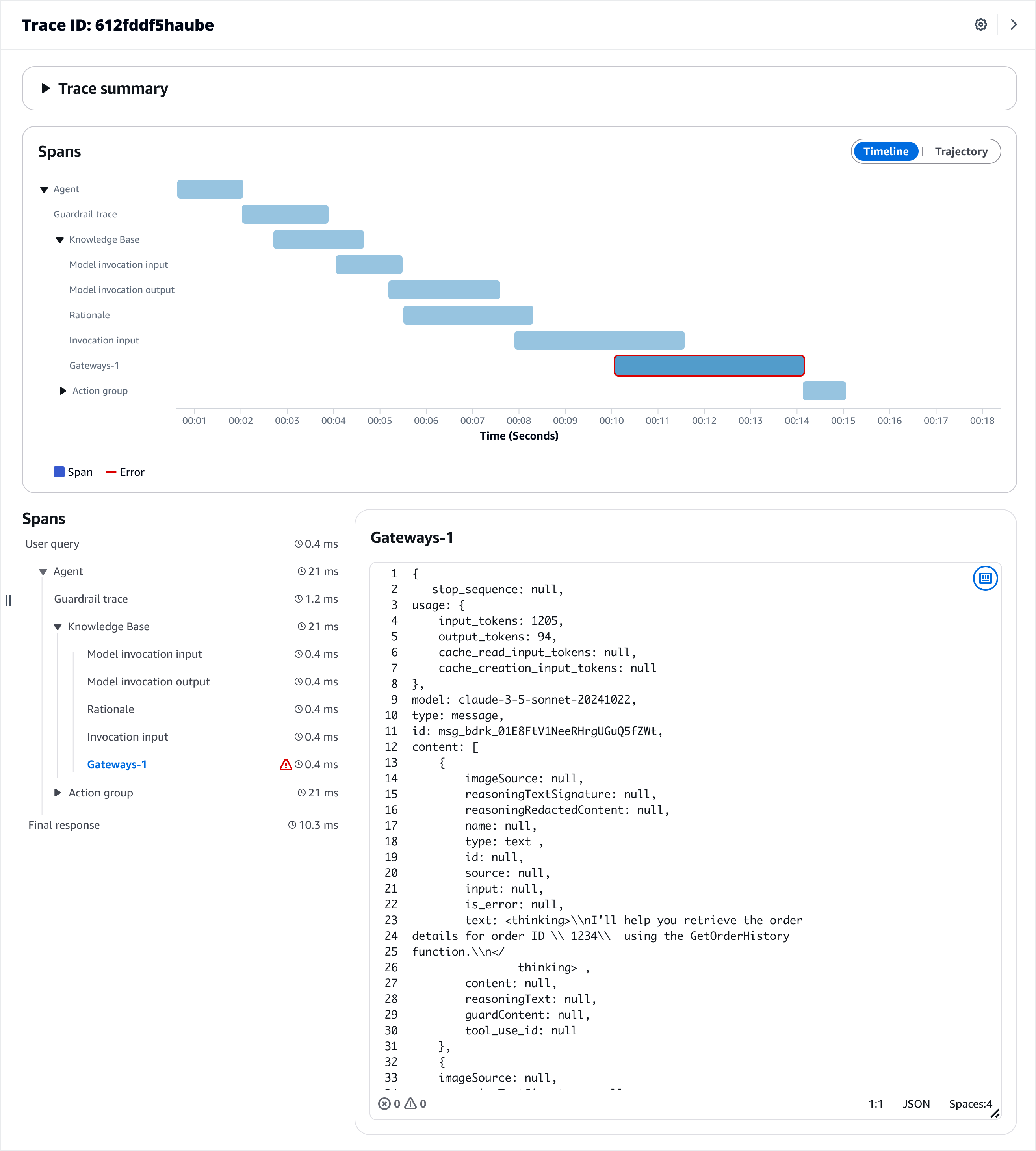This screenshot has height=1151, width=1036.
Task: Open the trace settings gear icon
Action: (x=980, y=24)
